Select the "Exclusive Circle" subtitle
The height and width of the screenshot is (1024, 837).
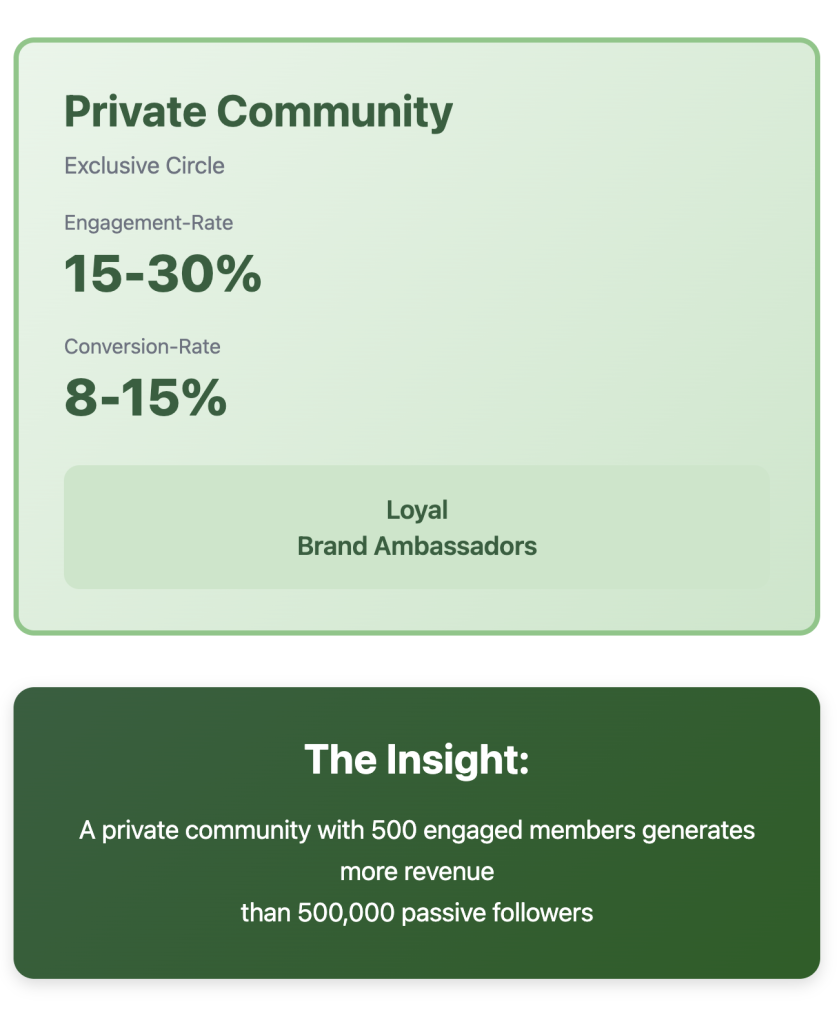(x=144, y=166)
